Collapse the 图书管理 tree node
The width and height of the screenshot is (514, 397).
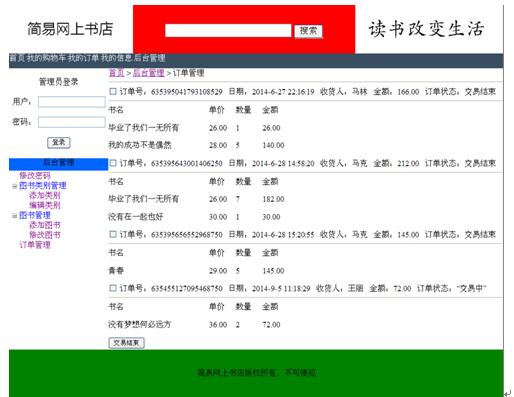click(14, 216)
